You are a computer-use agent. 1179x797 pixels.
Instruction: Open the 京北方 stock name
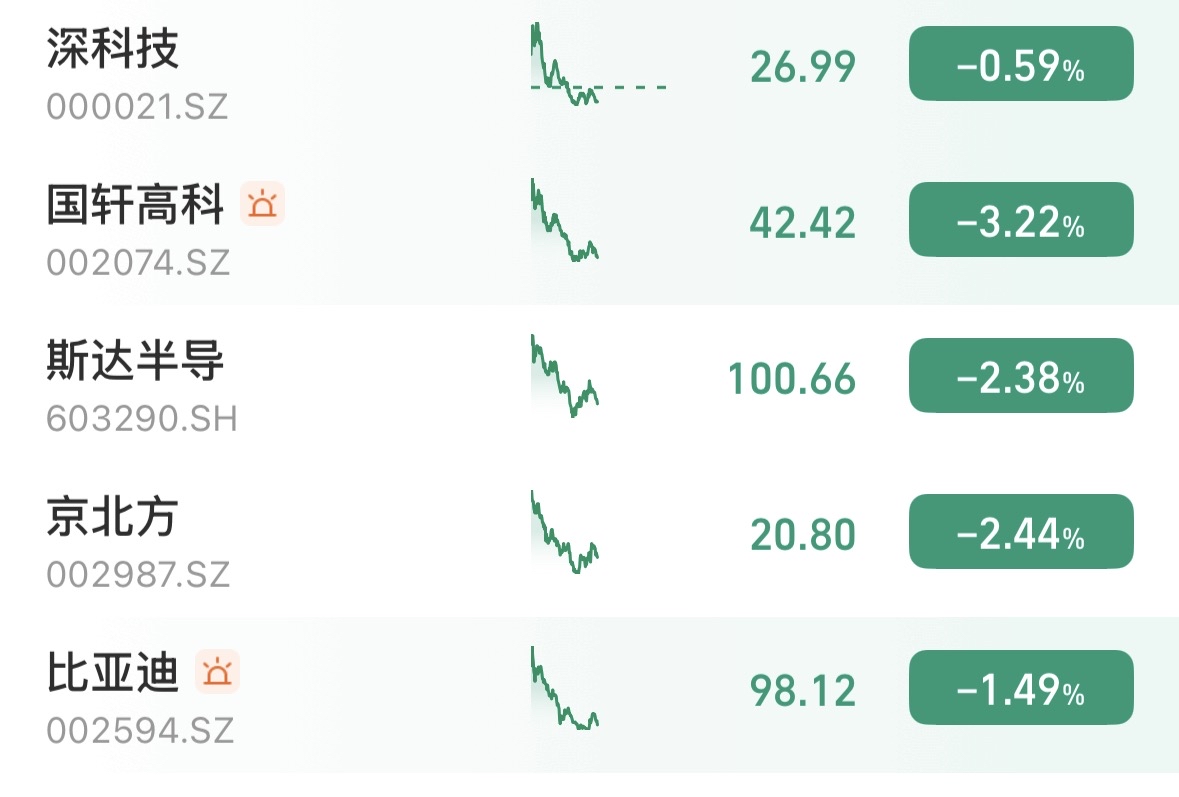[x=112, y=517]
